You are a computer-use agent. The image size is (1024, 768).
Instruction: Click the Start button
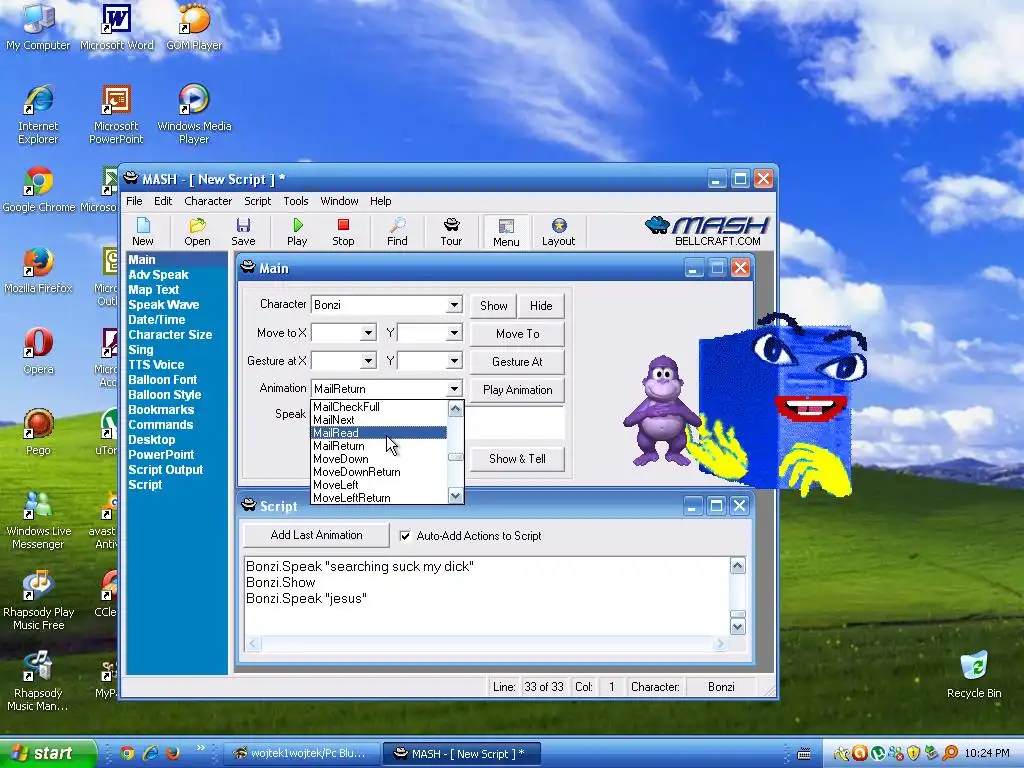pyautogui.click(x=48, y=753)
